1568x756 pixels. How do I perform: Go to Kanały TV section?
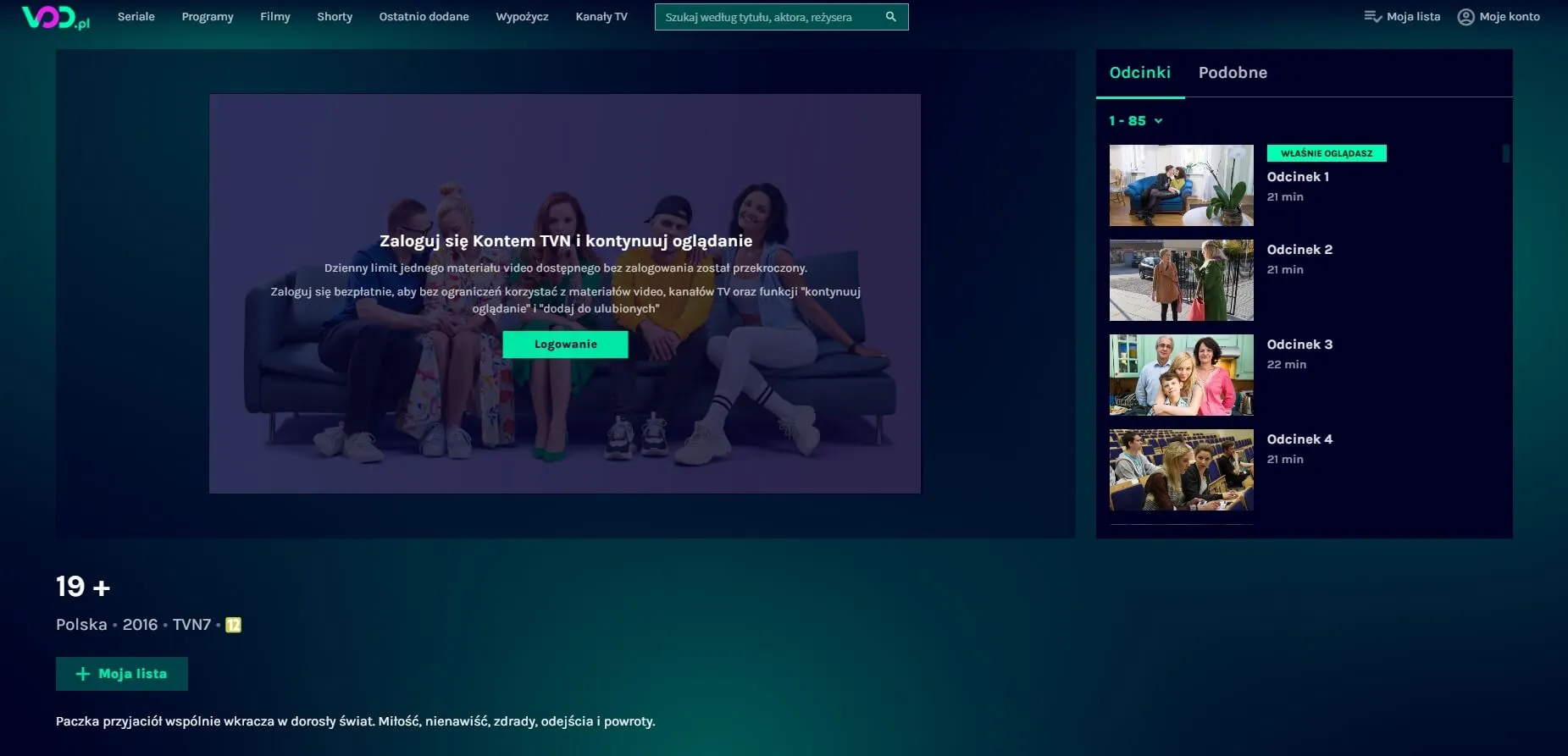click(x=601, y=17)
